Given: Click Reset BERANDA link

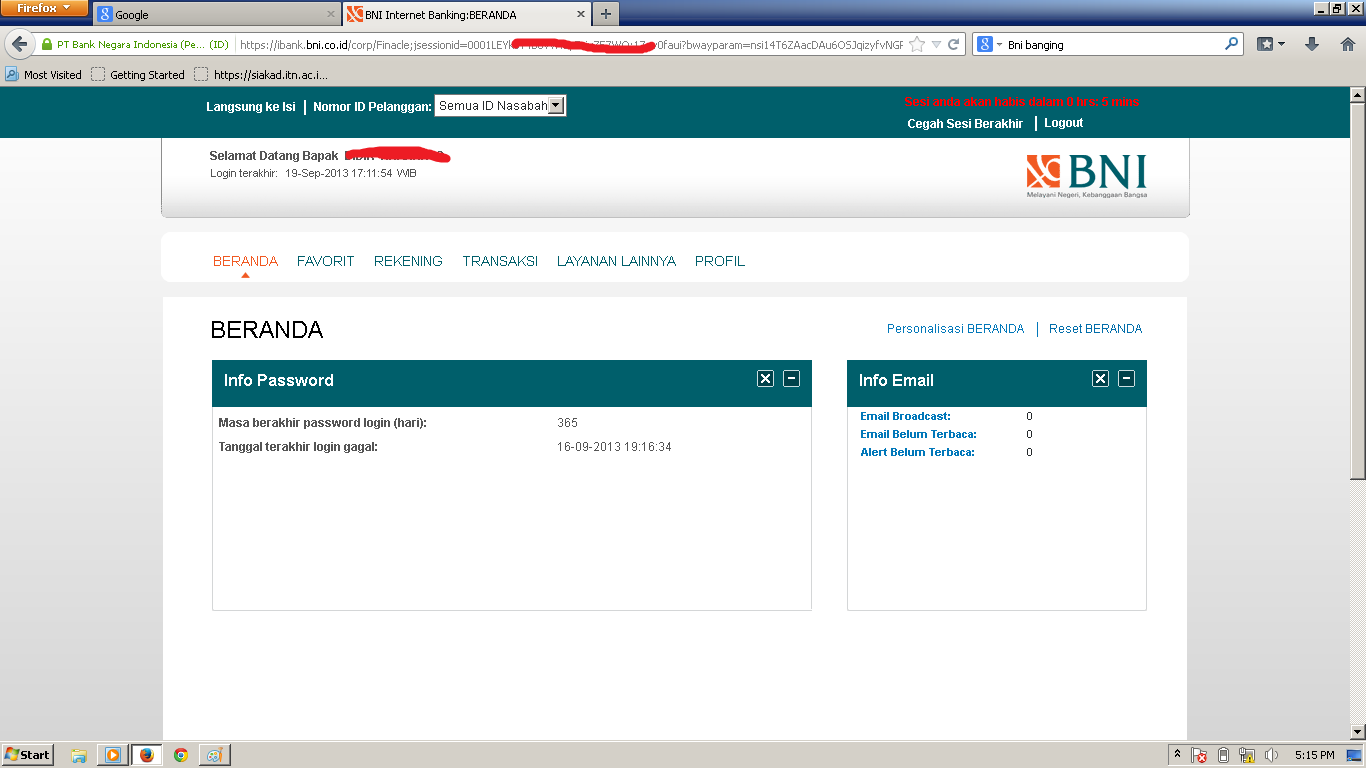Looking at the screenshot, I should point(1096,329).
